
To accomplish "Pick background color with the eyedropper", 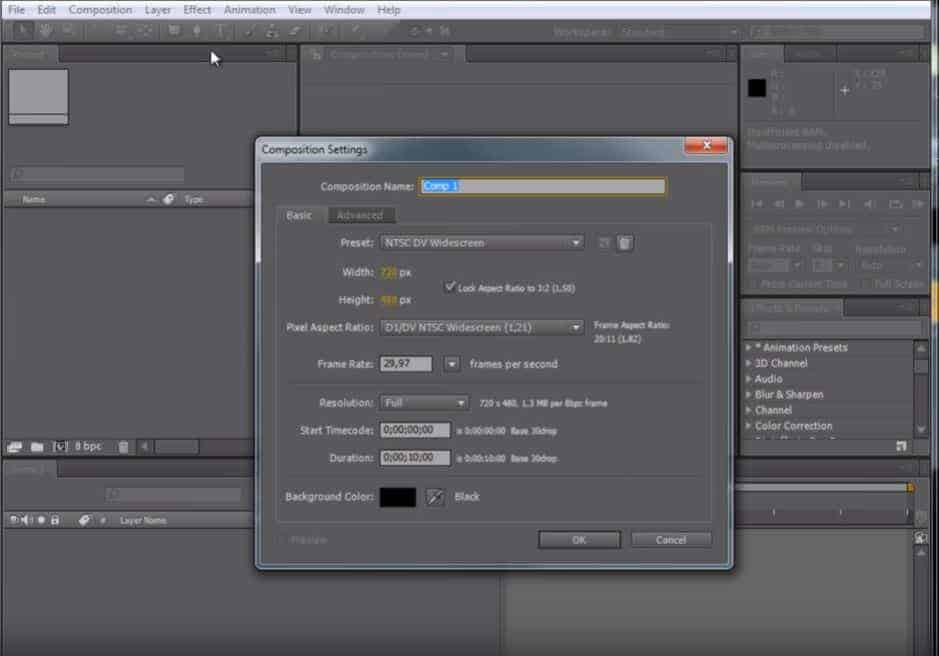I will pos(435,497).
